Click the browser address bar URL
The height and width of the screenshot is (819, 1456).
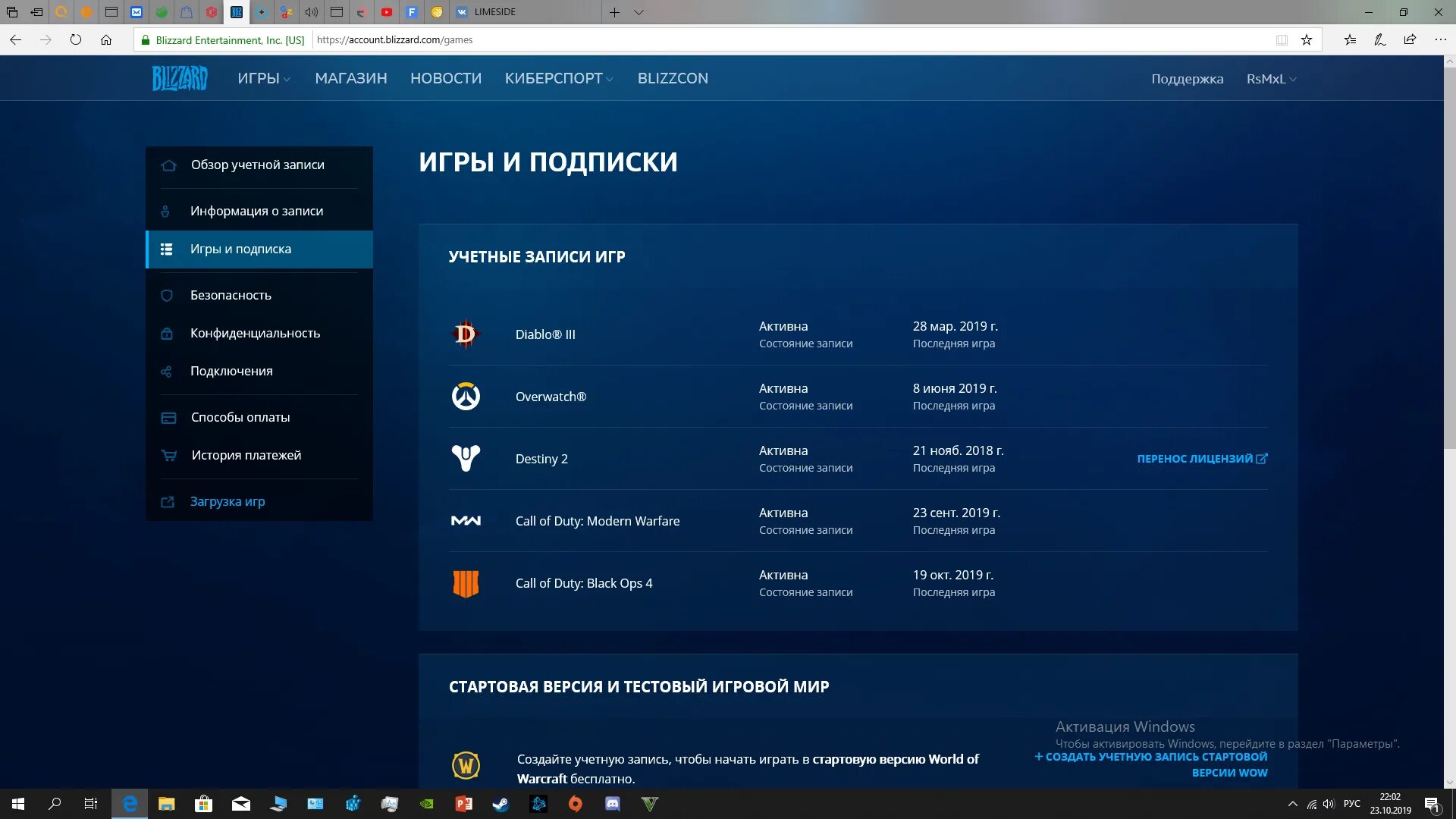pos(394,40)
